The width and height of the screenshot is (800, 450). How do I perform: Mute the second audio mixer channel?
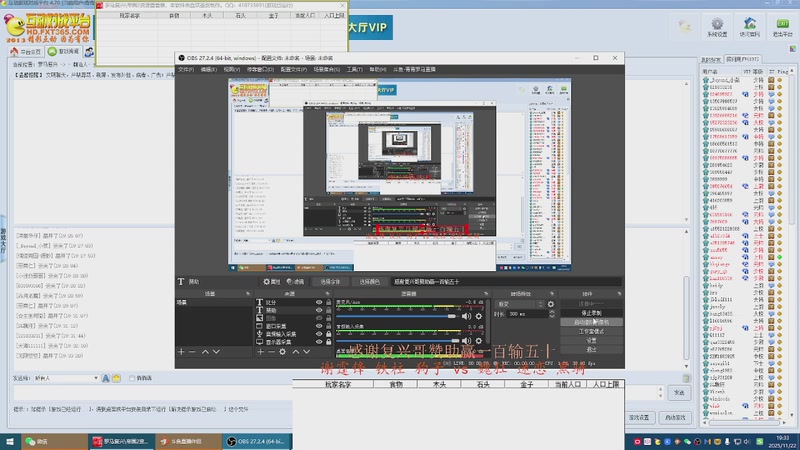click(x=466, y=340)
